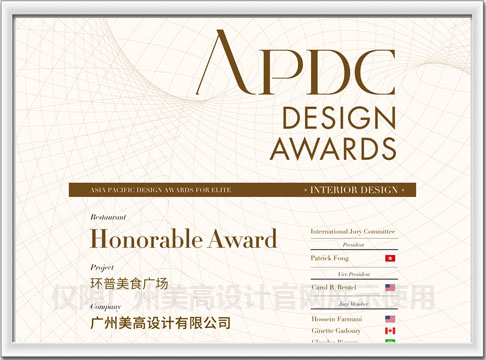This screenshot has height=360, width=486.
Task: Click the Canadian flag beside Ginette Gadoury
Action: (x=390, y=331)
